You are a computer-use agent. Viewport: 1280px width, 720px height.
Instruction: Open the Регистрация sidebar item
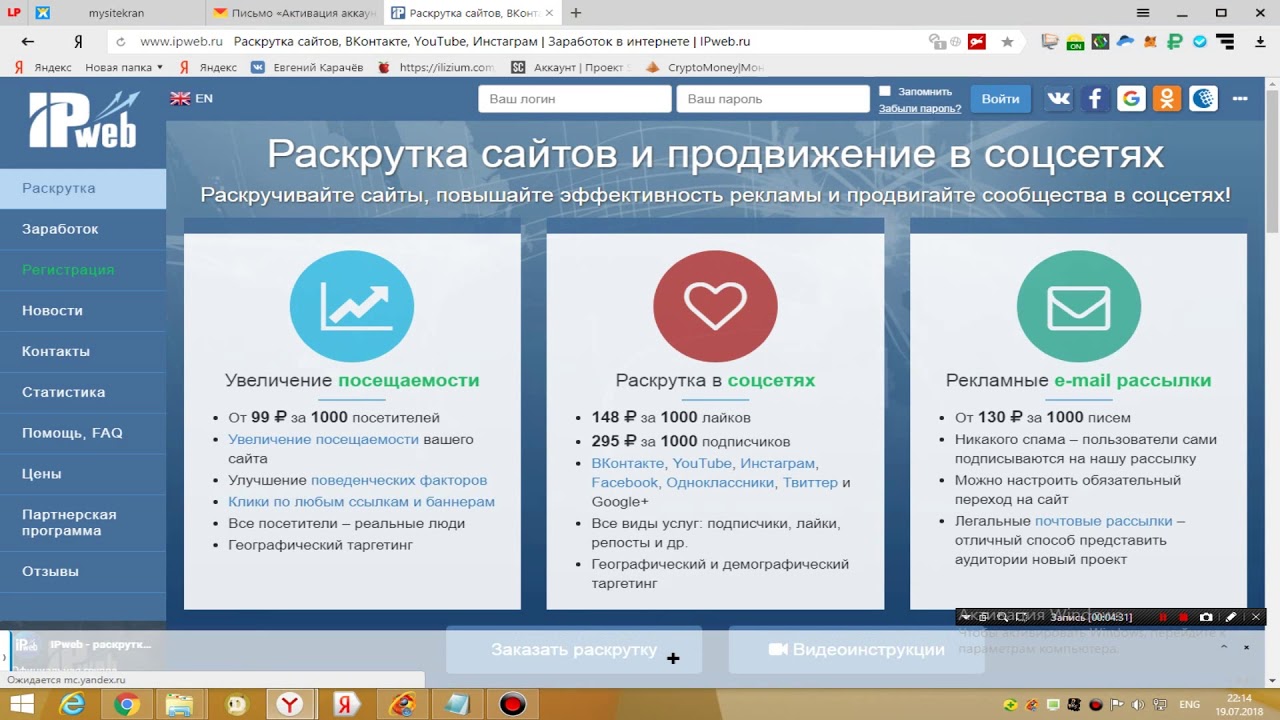83,270
